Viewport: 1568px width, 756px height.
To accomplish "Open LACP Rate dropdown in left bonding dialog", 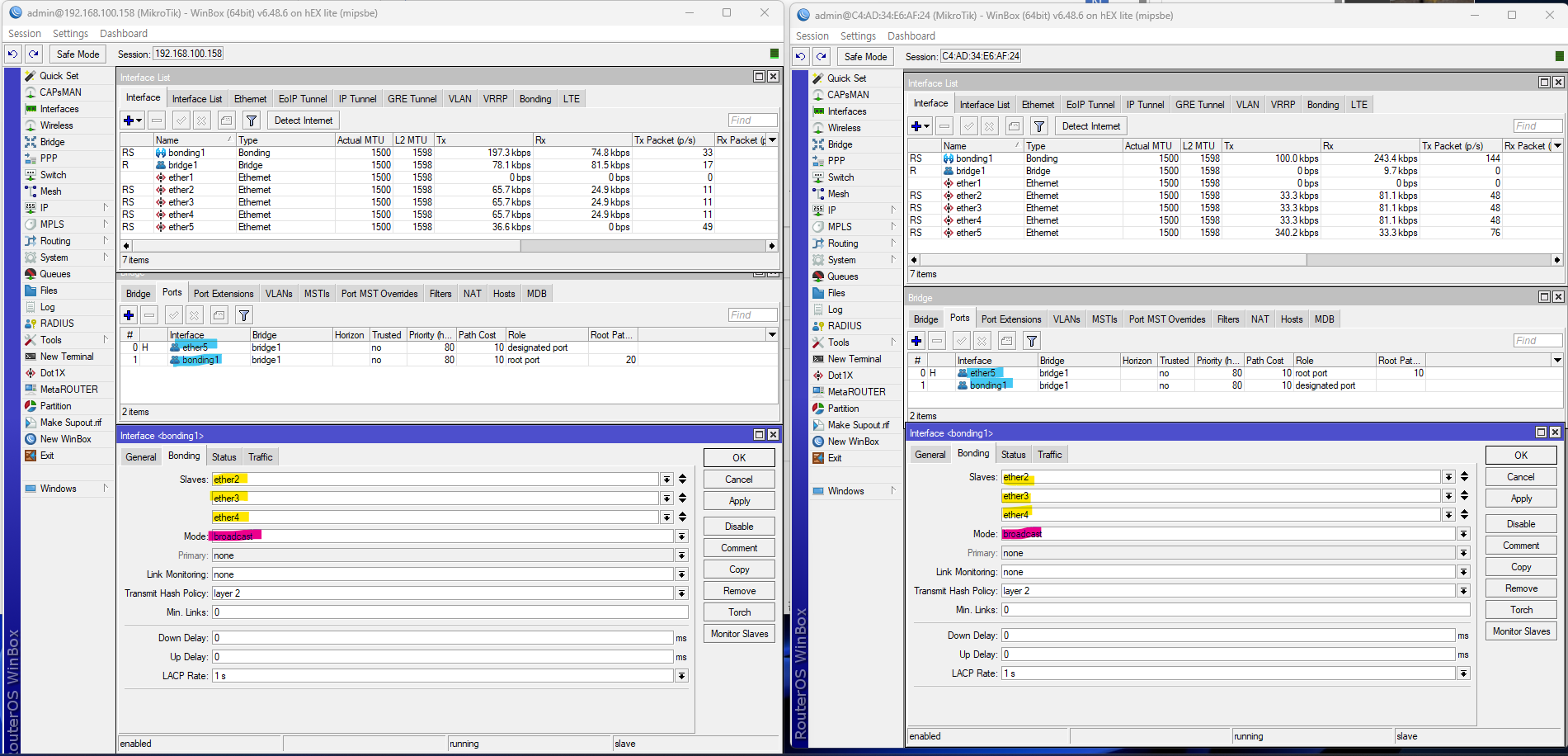I will 682,676.
